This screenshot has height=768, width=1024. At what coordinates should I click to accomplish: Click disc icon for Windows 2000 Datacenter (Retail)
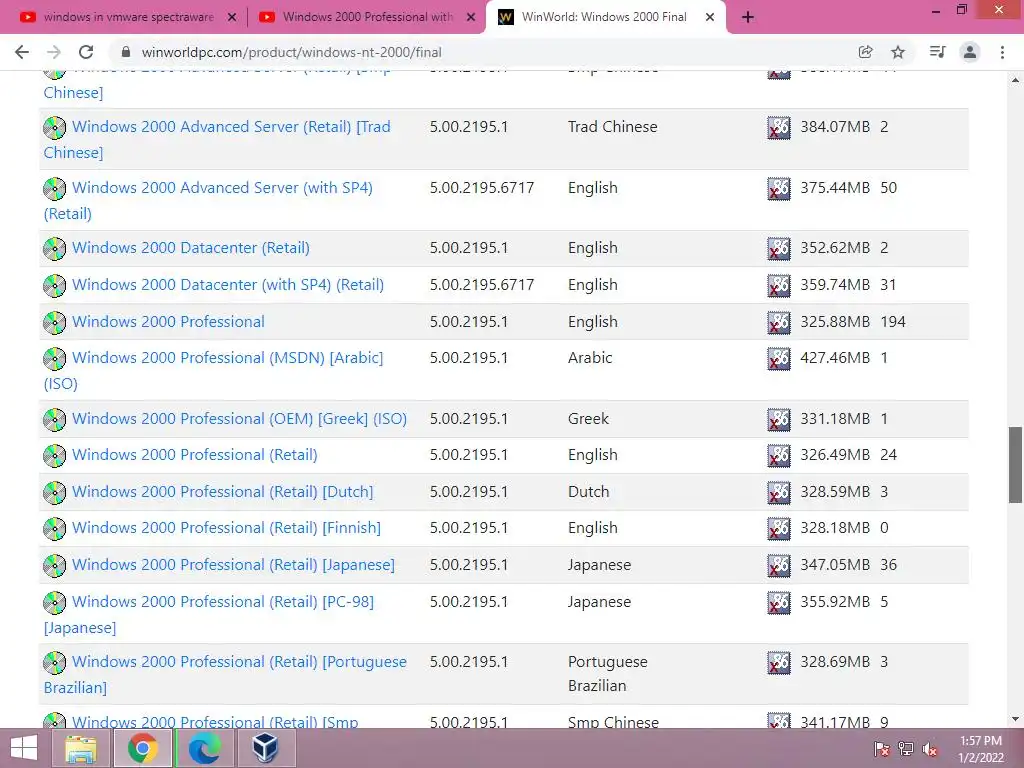tap(54, 248)
